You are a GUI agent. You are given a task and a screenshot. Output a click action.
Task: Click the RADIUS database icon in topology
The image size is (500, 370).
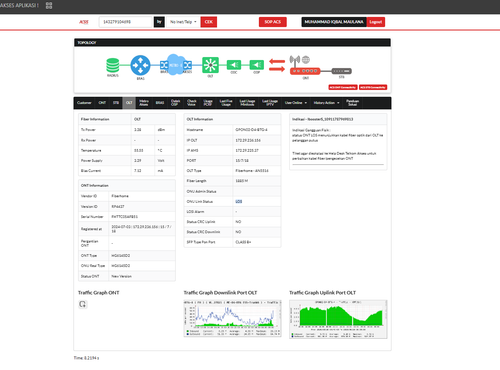click(x=112, y=65)
